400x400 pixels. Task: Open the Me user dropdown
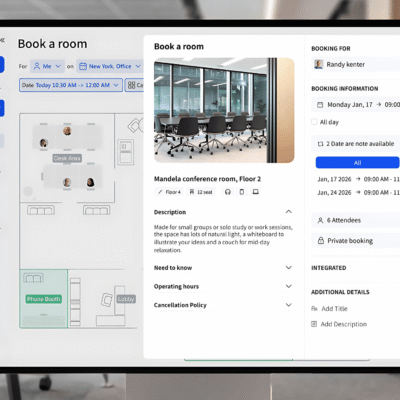coord(47,66)
